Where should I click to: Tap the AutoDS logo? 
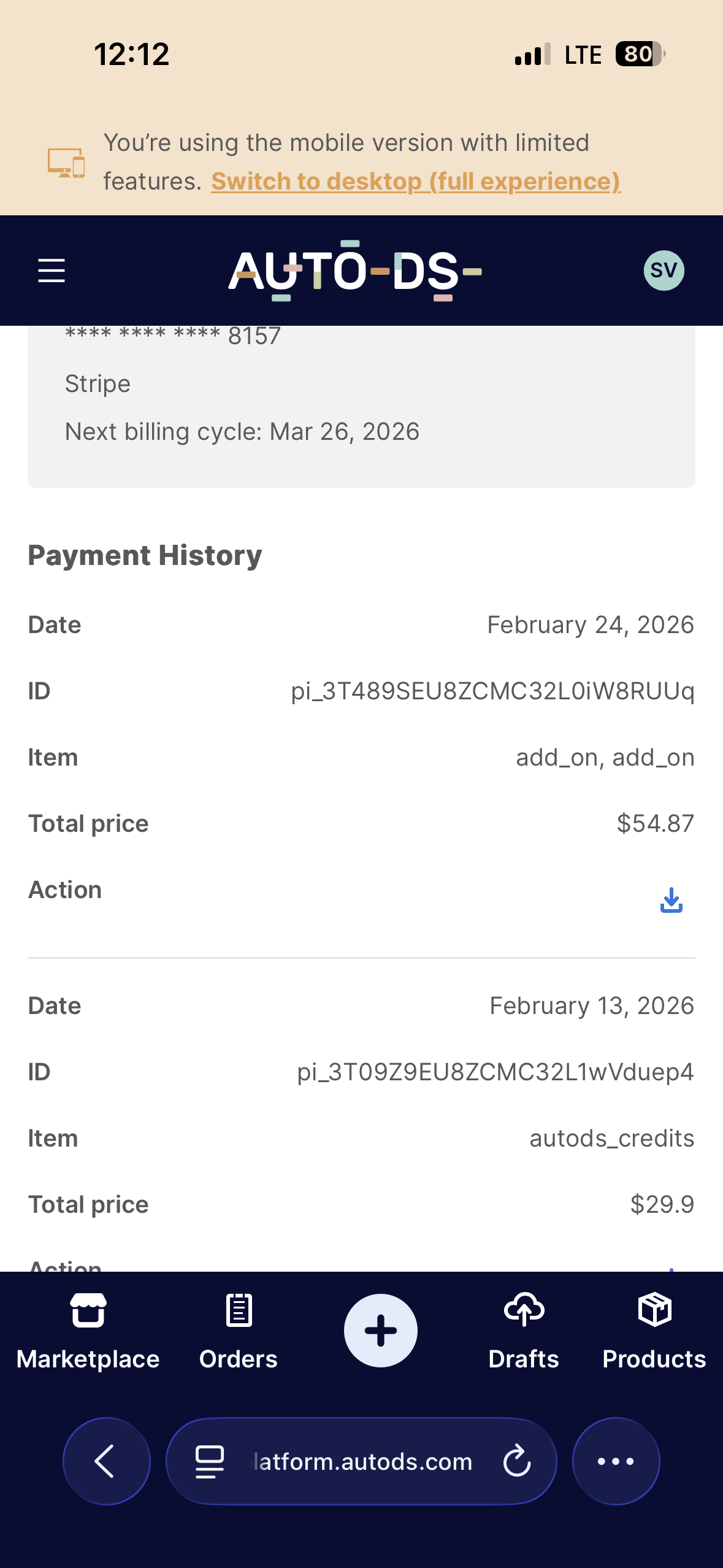point(354,271)
